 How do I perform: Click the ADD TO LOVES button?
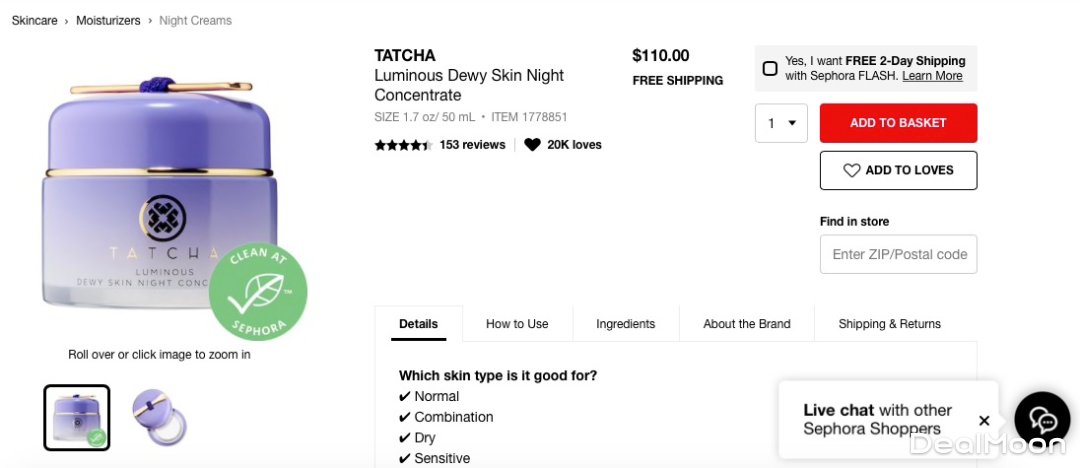[898, 170]
